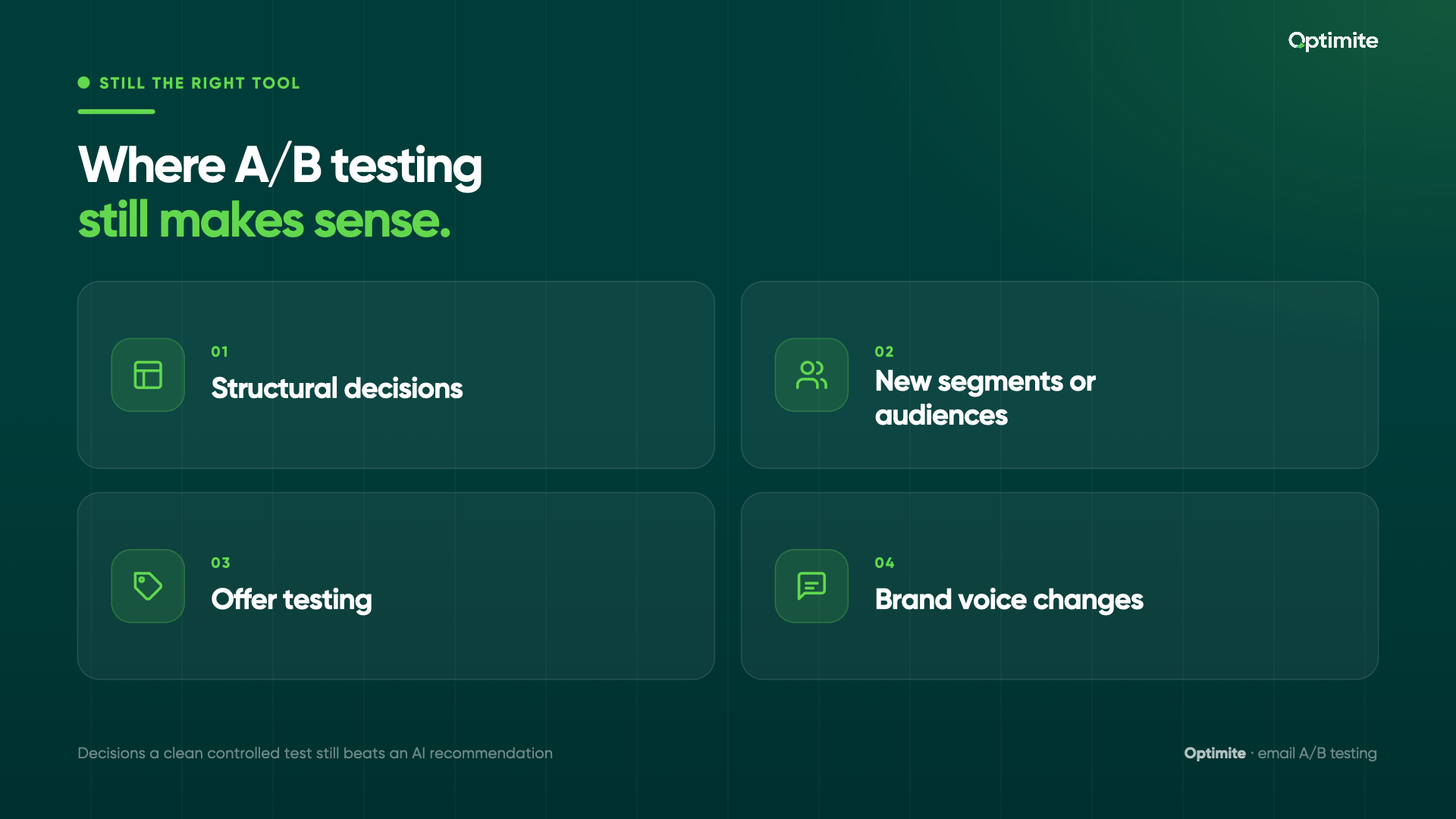Image resolution: width=1456 pixels, height=819 pixels.
Task: Click the Optimite logo at top right
Action: [x=1333, y=41]
